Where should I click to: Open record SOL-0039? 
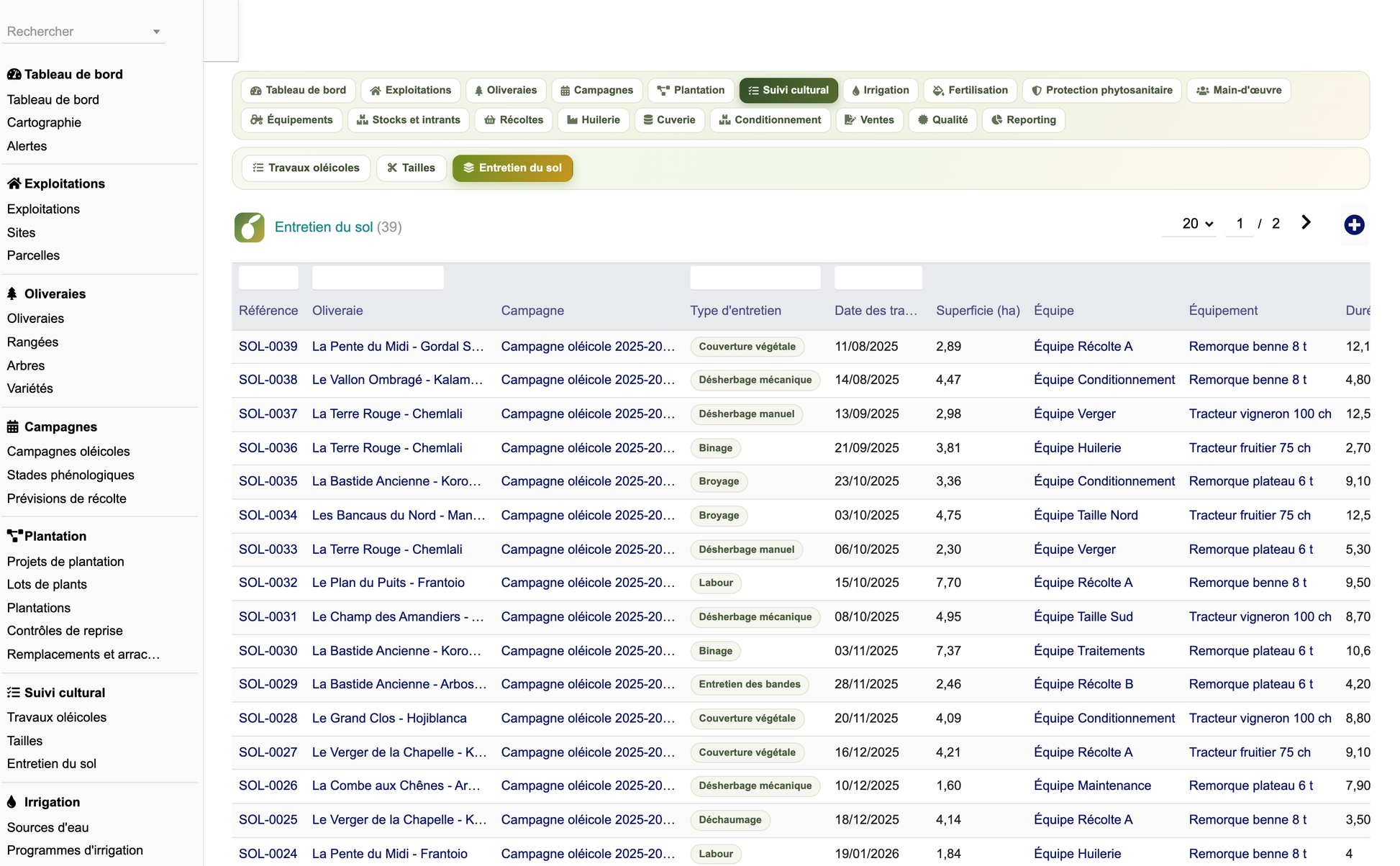[268, 347]
